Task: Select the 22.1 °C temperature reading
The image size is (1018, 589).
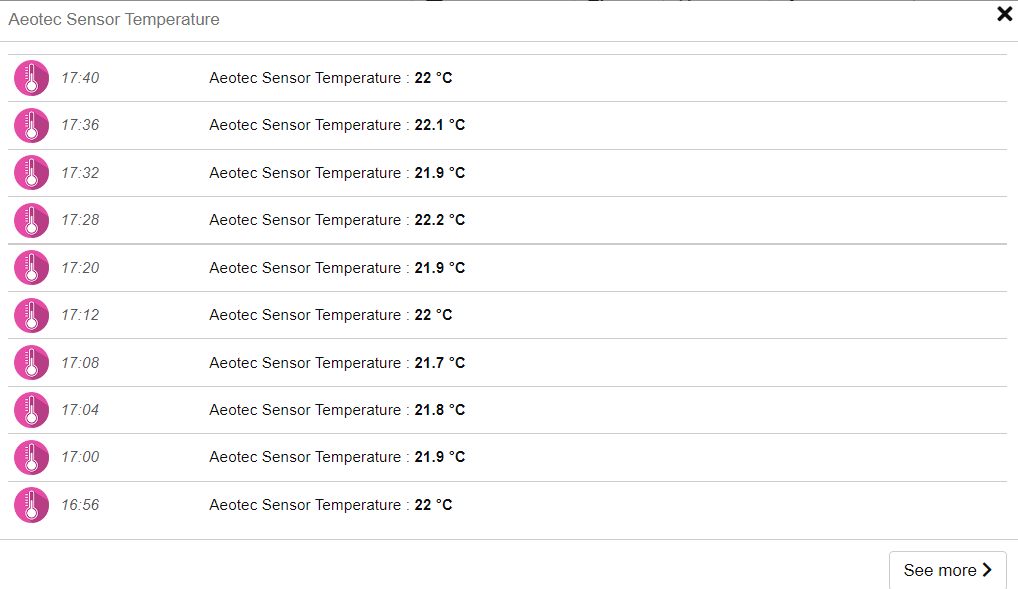Action: tap(440, 125)
